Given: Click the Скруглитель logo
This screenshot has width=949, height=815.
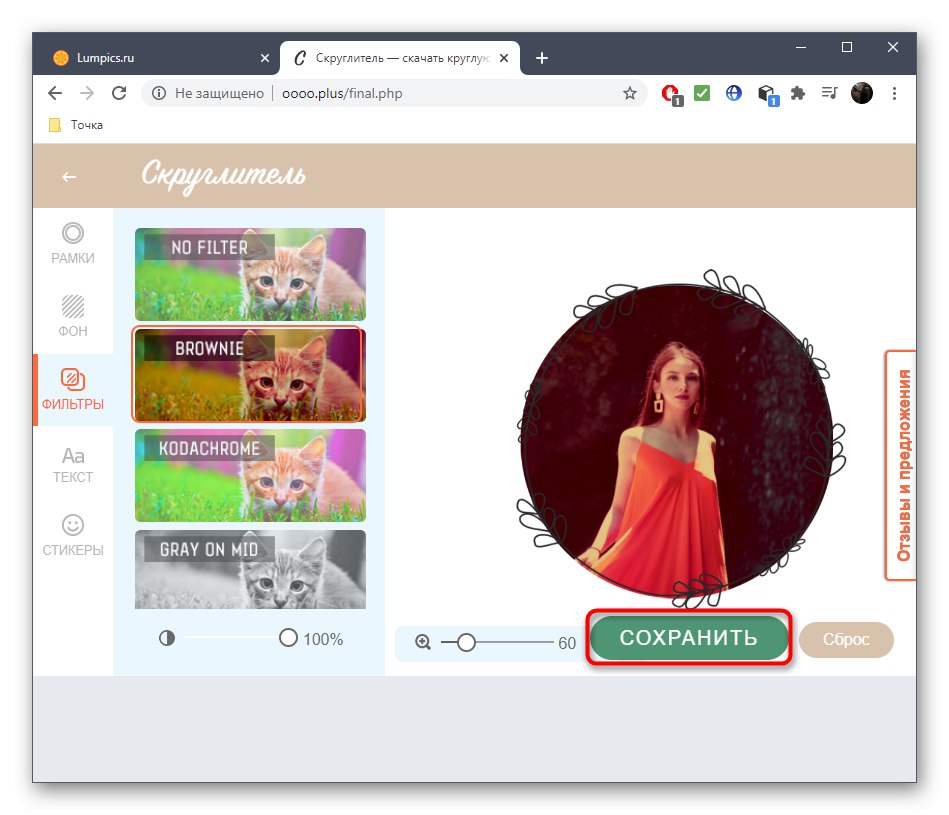Looking at the screenshot, I should (223, 175).
